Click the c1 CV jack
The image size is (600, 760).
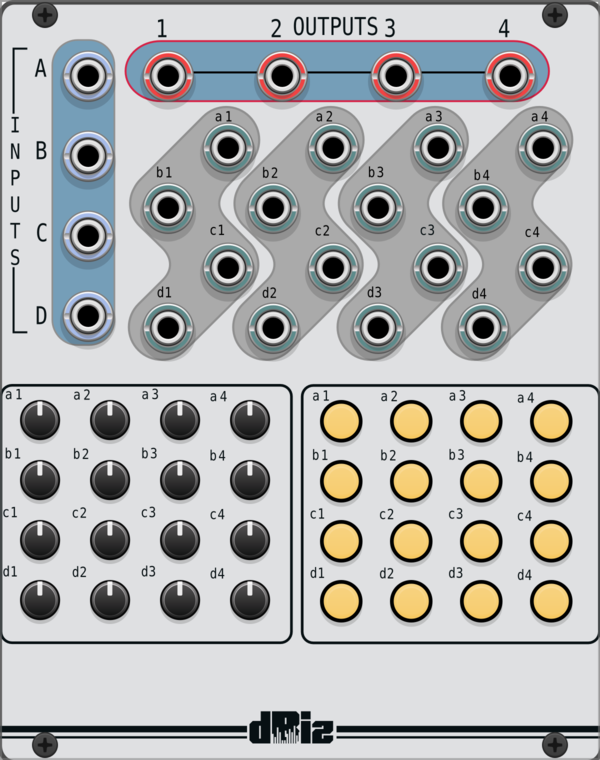[228, 267]
